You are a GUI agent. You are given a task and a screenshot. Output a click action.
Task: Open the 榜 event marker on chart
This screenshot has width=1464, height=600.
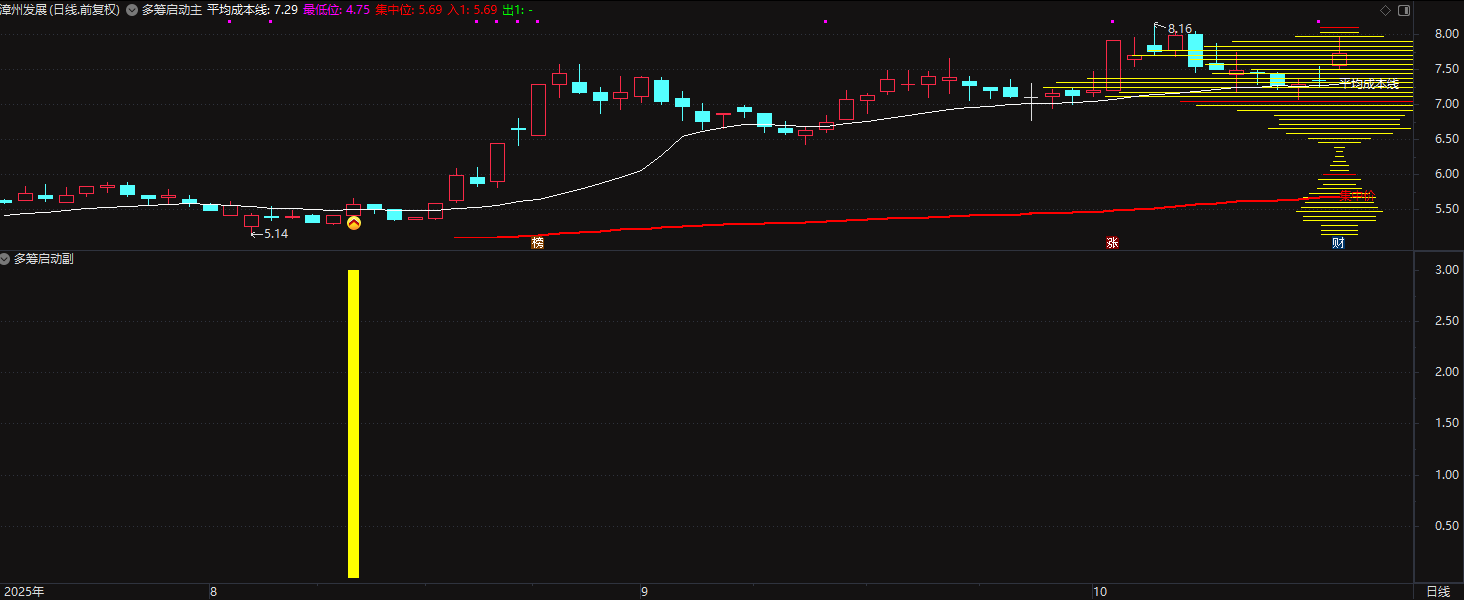pyautogui.click(x=538, y=243)
